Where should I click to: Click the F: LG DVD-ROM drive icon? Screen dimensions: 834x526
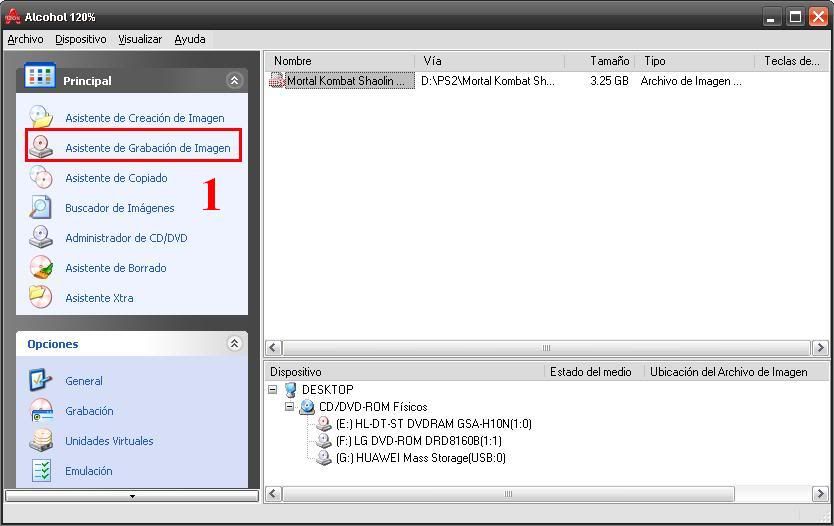(324, 441)
